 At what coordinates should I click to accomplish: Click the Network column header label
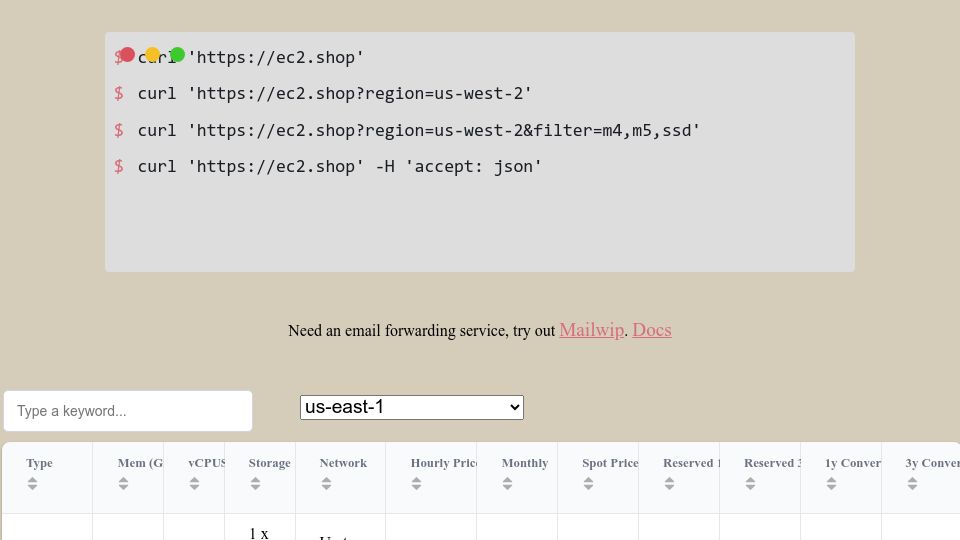click(343, 463)
